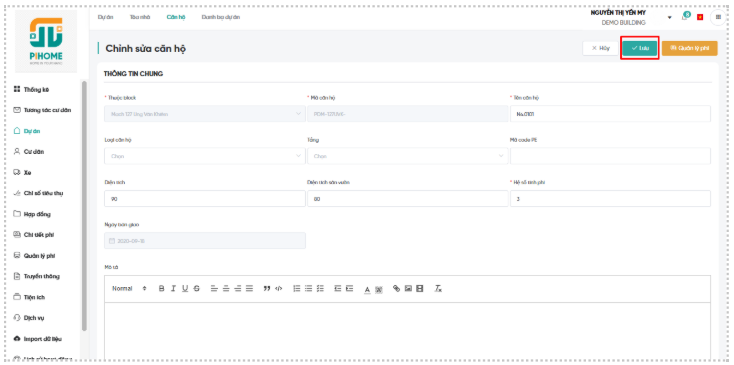
Task: Open the Loại căn hộ dropdown
Action: [205, 156]
